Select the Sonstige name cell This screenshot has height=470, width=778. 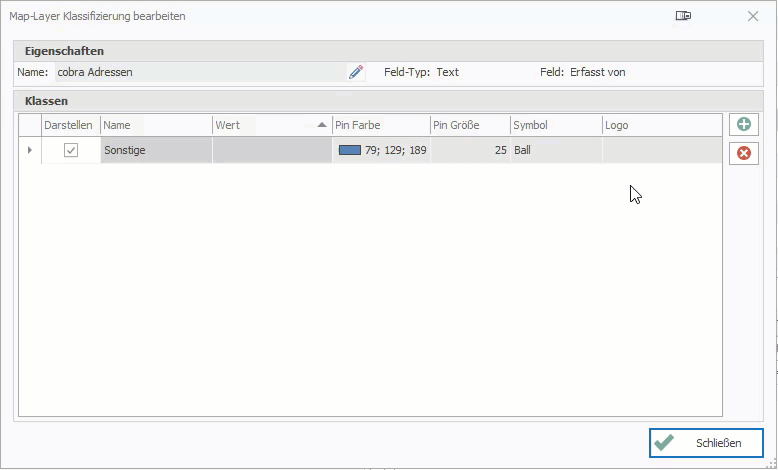pos(155,150)
